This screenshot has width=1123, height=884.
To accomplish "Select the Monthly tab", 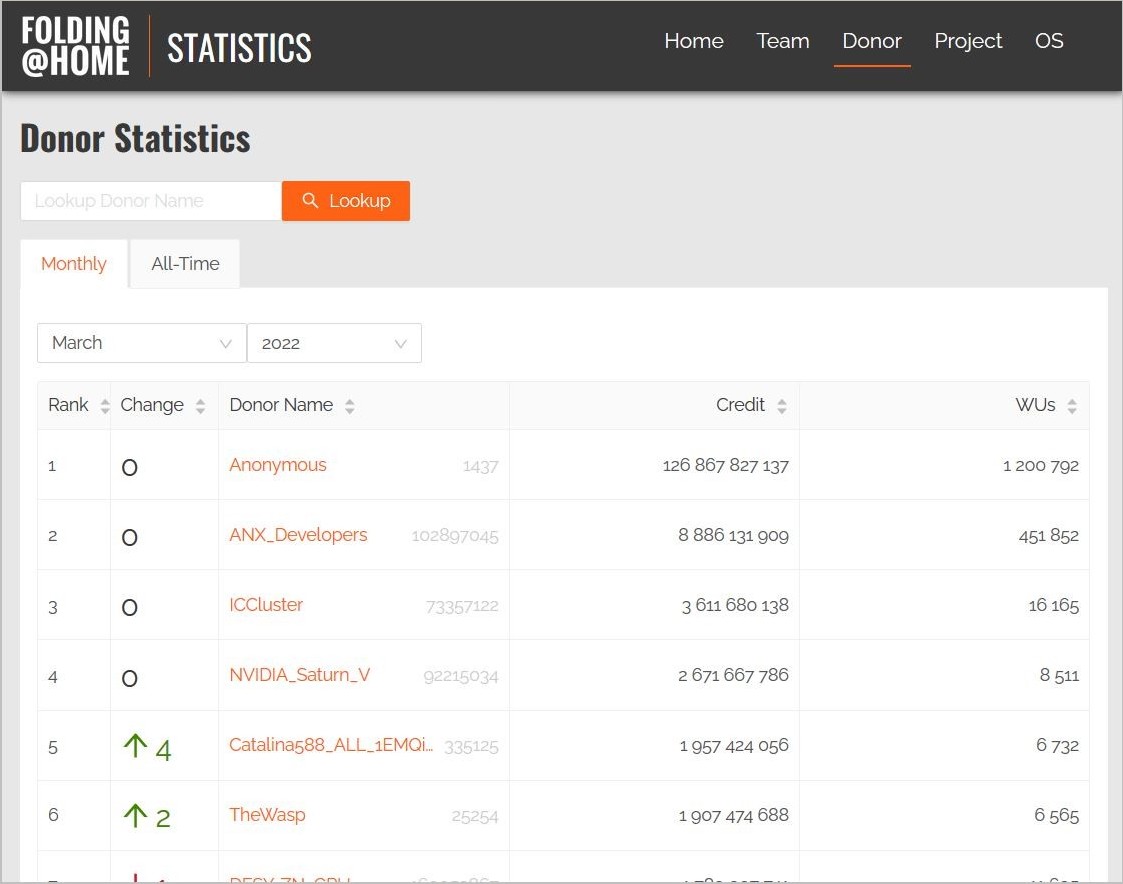I will tap(74, 264).
